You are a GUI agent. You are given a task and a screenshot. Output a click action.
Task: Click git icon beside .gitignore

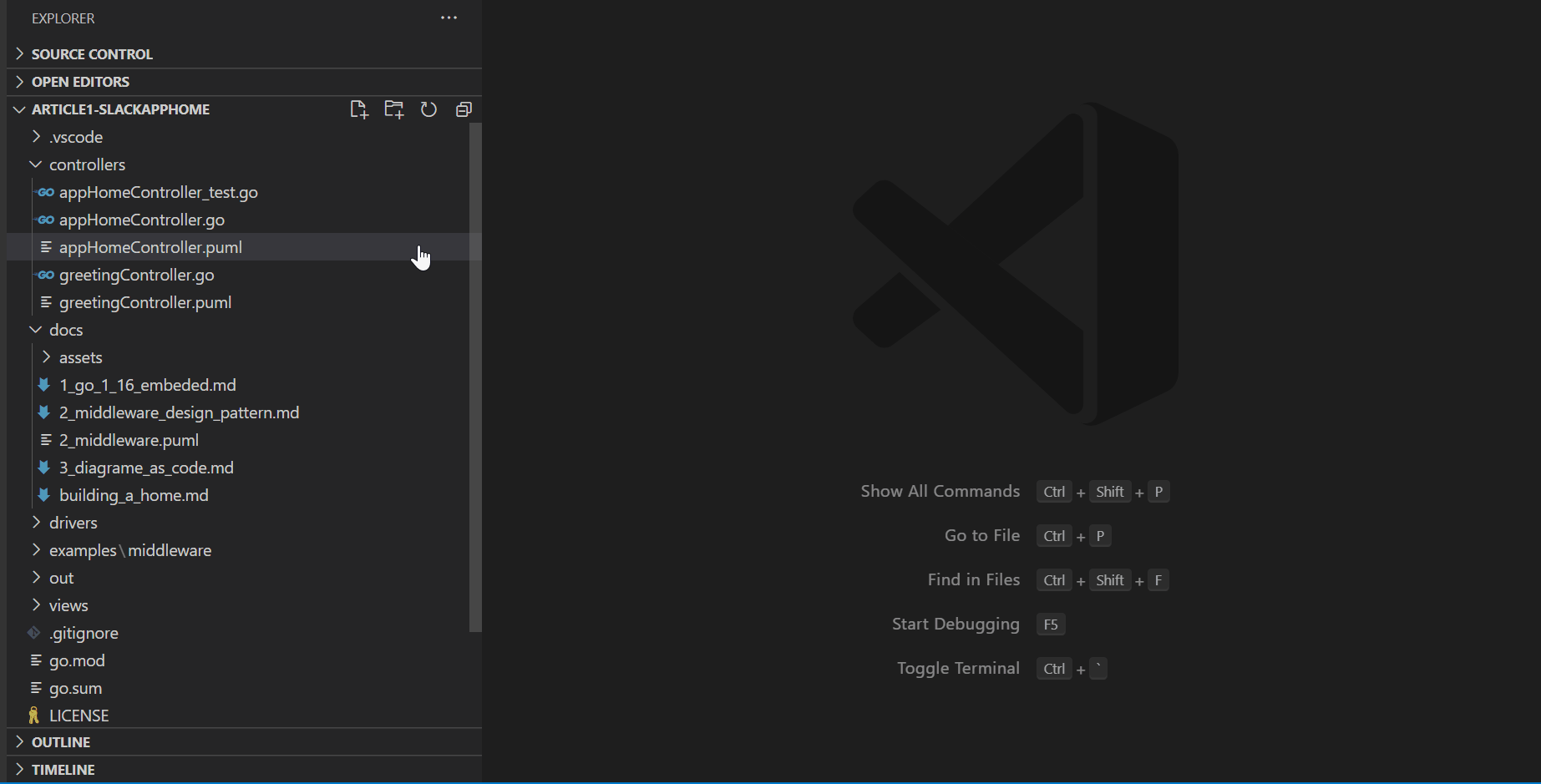coord(34,633)
